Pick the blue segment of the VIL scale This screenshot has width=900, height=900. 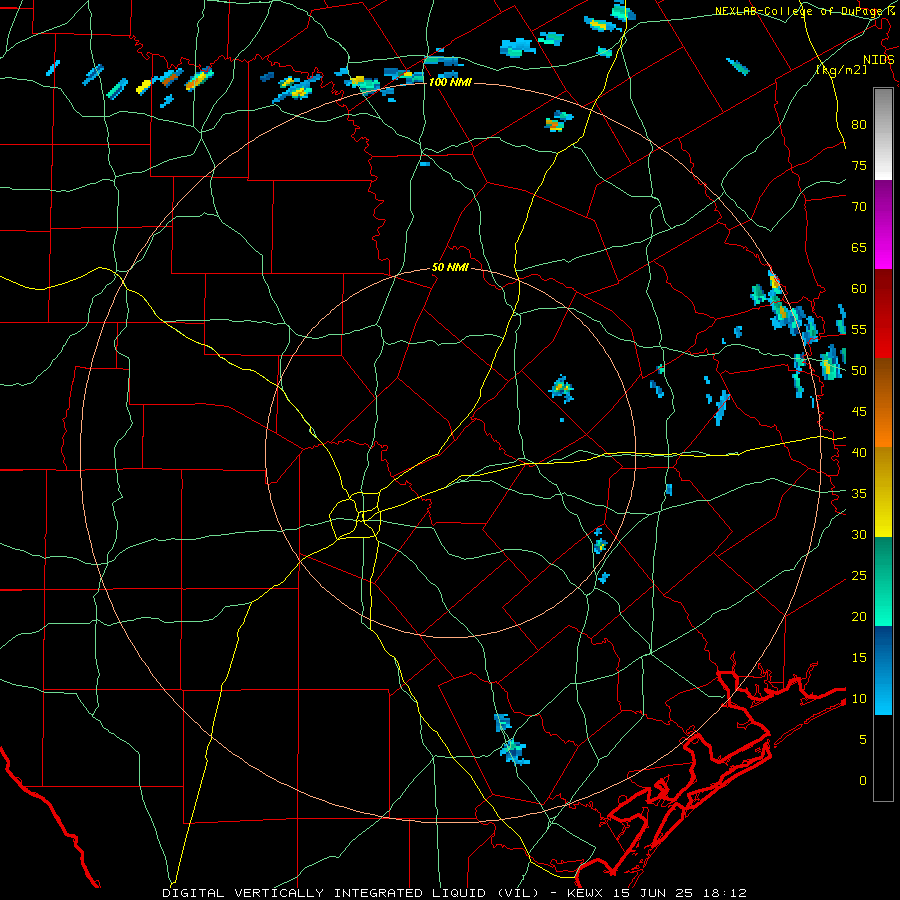click(883, 670)
